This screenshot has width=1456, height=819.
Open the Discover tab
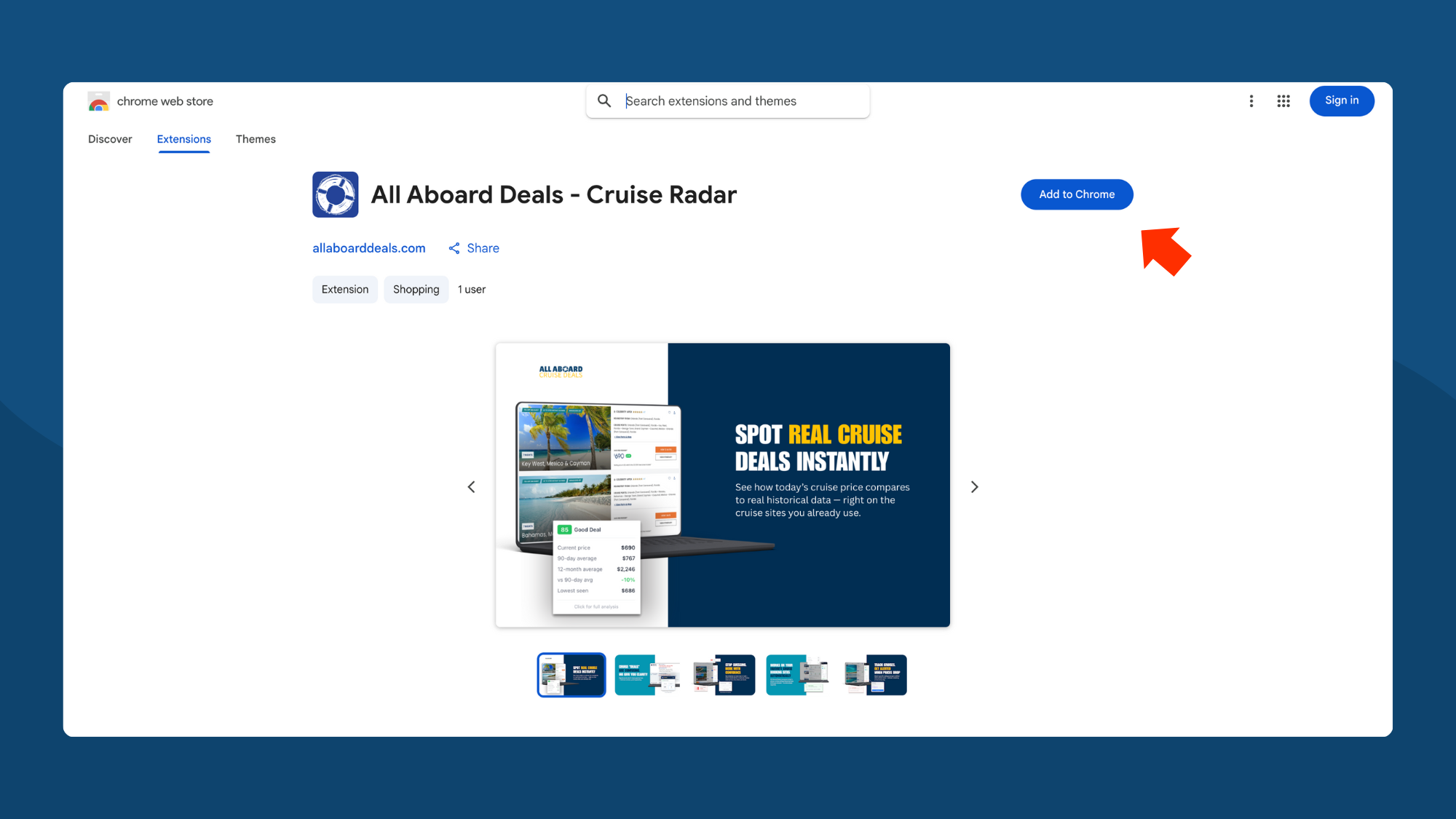click(x=110, y=139)
